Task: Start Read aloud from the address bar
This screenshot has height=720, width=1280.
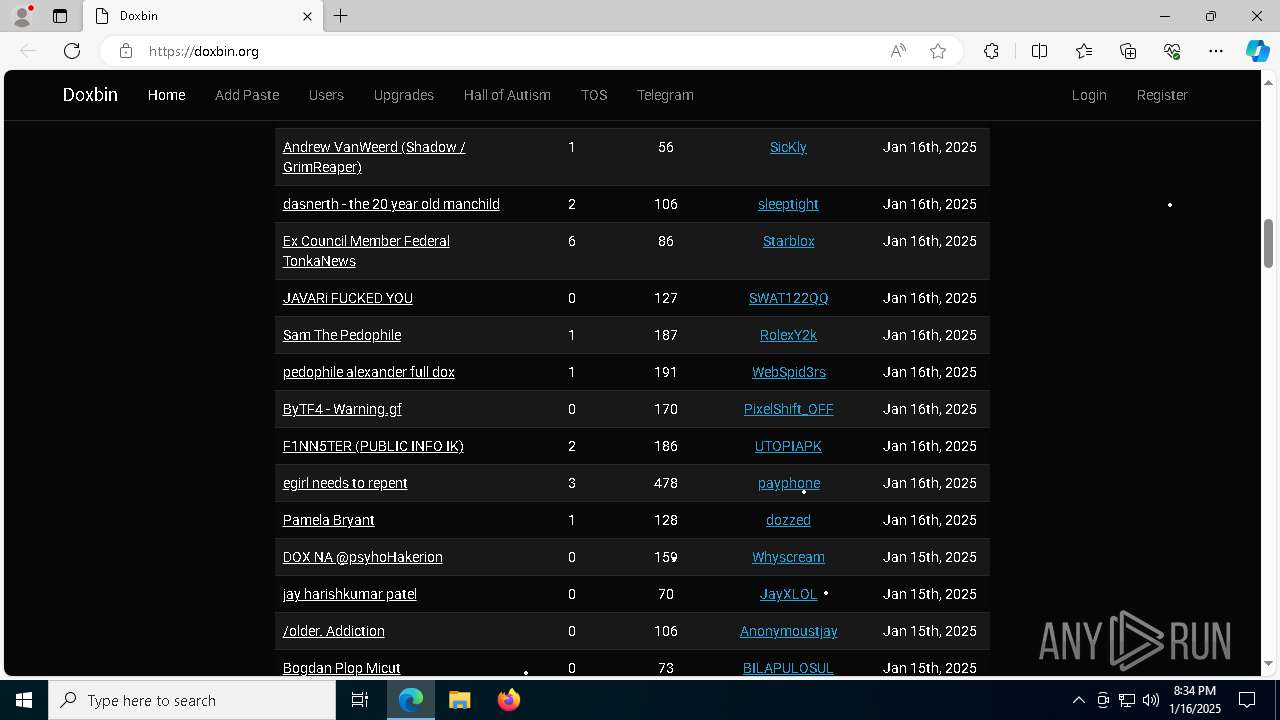Action: [x=898, y=51]
